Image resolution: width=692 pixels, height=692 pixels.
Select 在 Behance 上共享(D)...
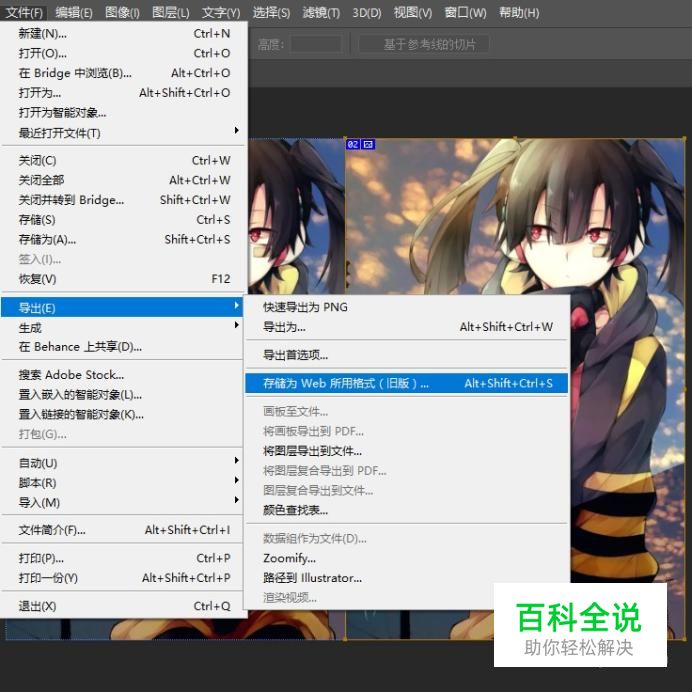(x=124, y=347)
